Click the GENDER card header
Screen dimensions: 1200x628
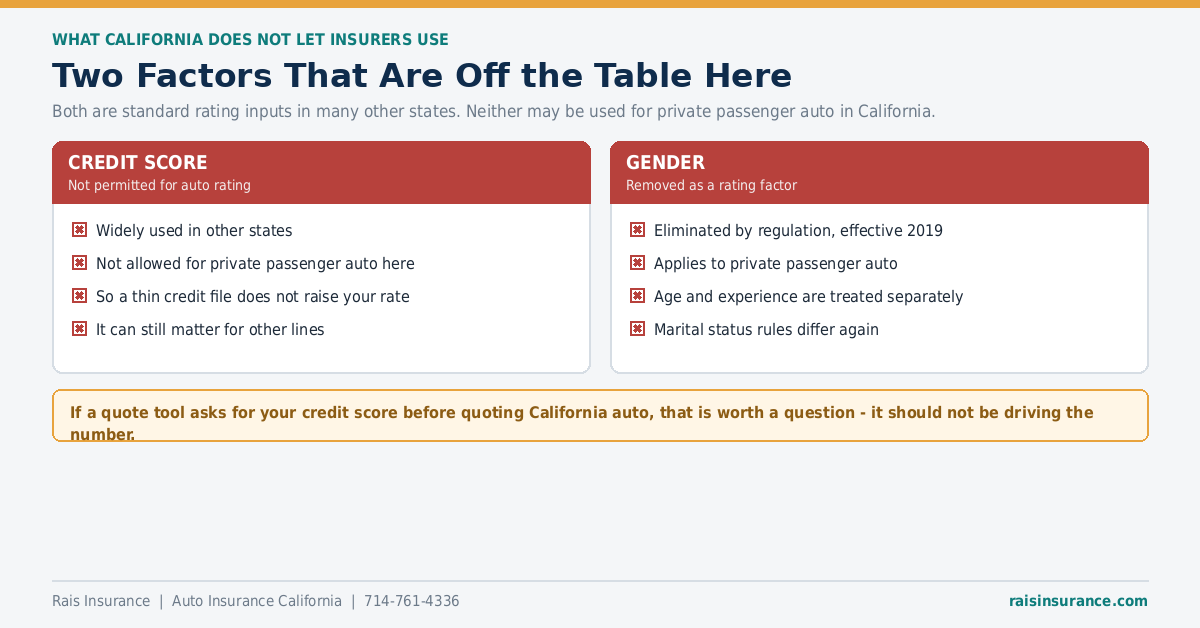[879, 172]
